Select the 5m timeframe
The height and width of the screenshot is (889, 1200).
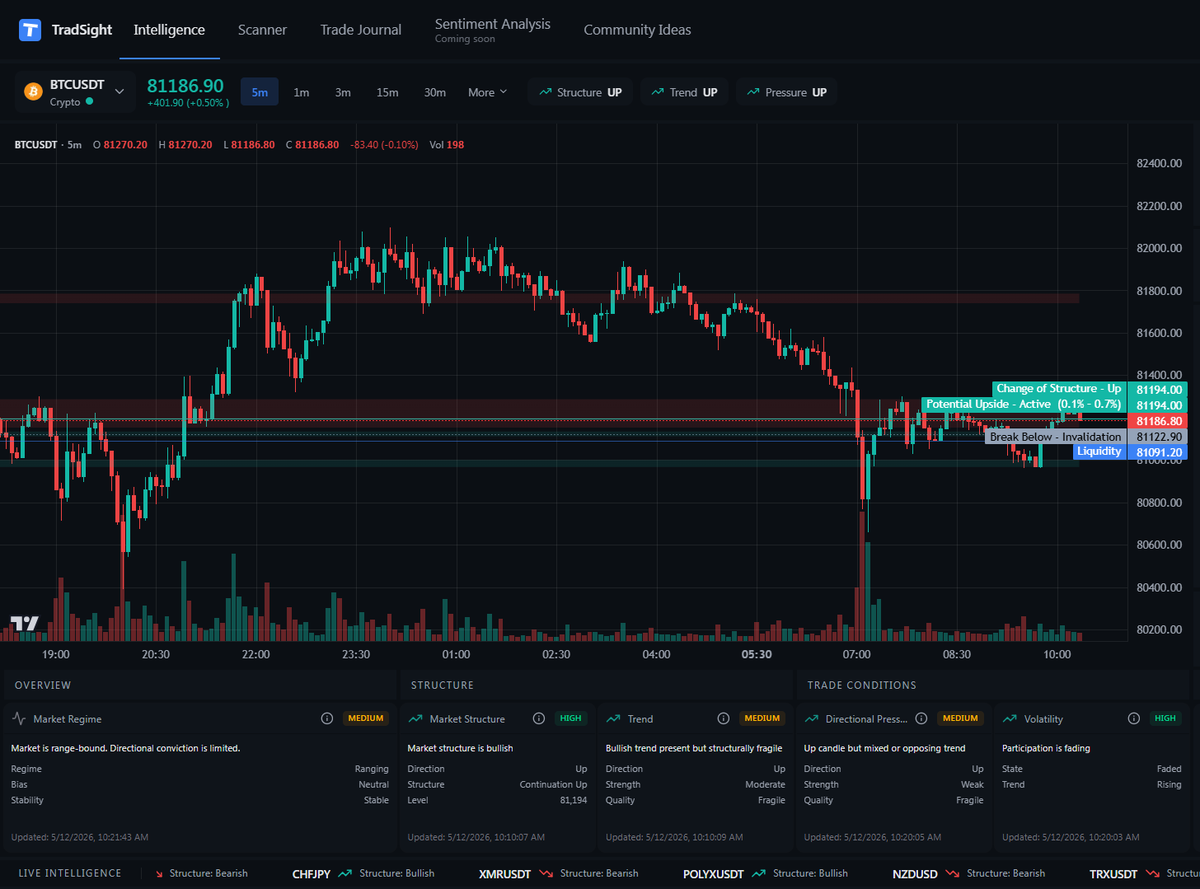pyautogui.click(x=260, y=92)
